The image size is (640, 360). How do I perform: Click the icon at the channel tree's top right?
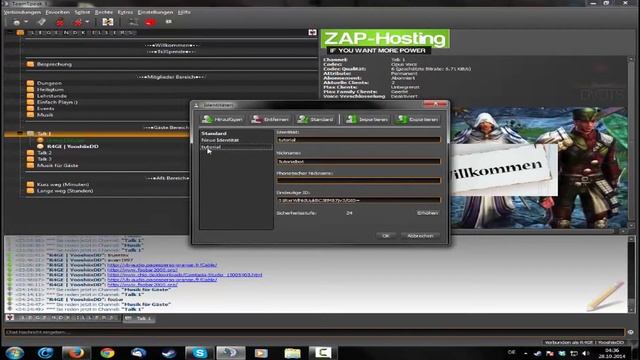[x=312, y=32]
